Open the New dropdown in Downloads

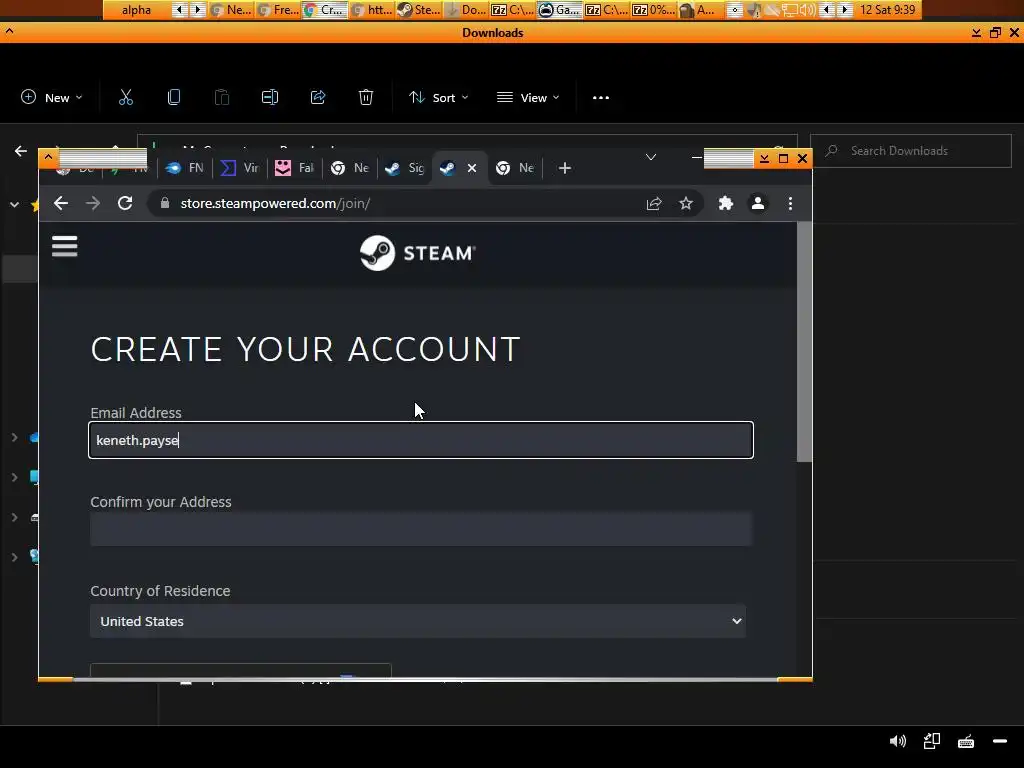coord(52,97)
